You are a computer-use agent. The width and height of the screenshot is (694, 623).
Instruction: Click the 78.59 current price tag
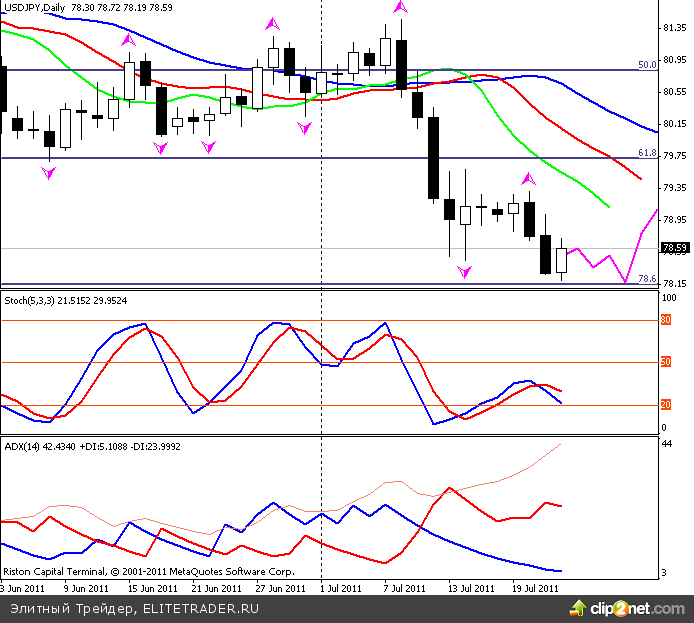pos(675,248)
